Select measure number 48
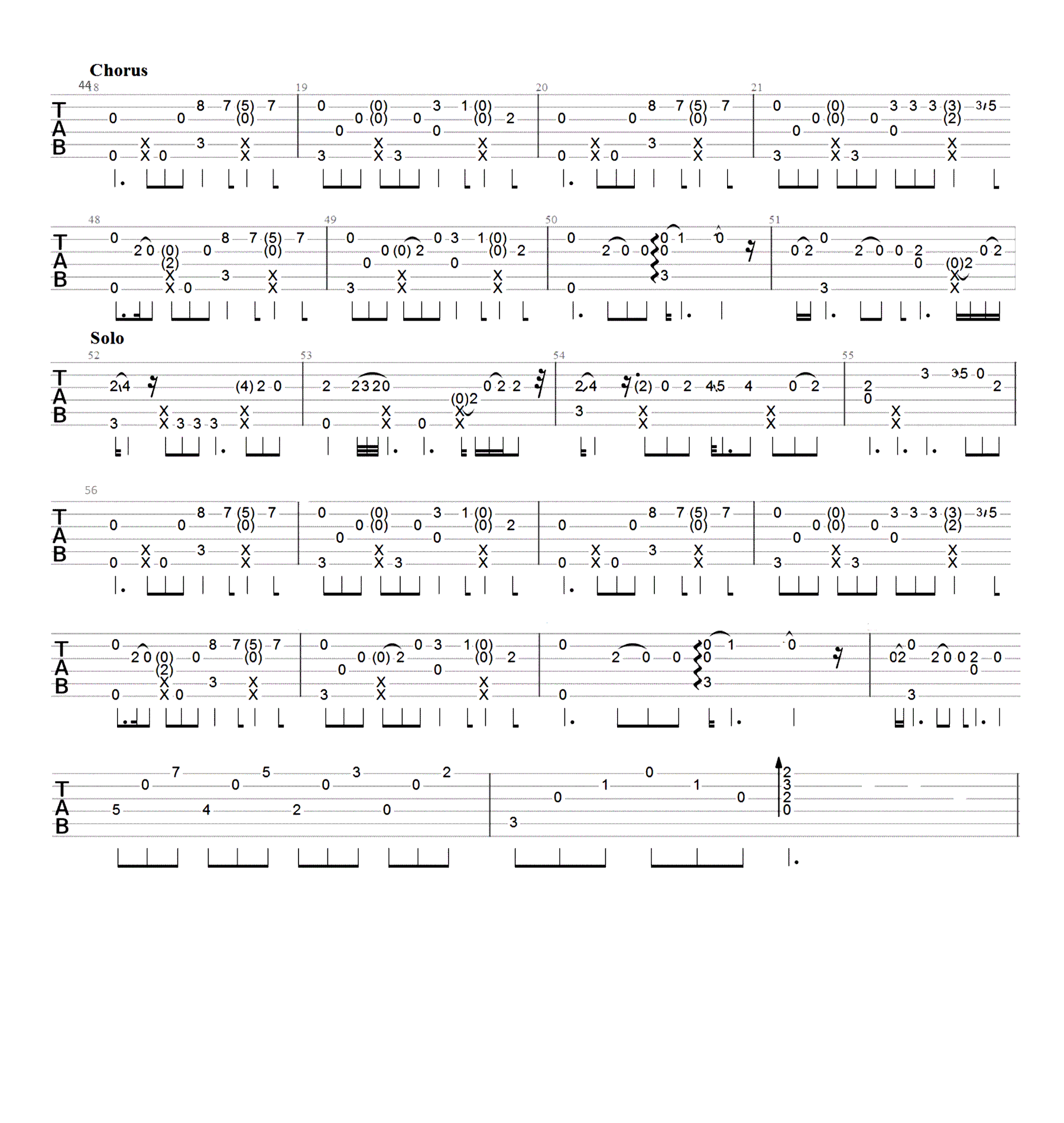The width and height of the screenshot is (1064, 1123). (x=94, y=220)
